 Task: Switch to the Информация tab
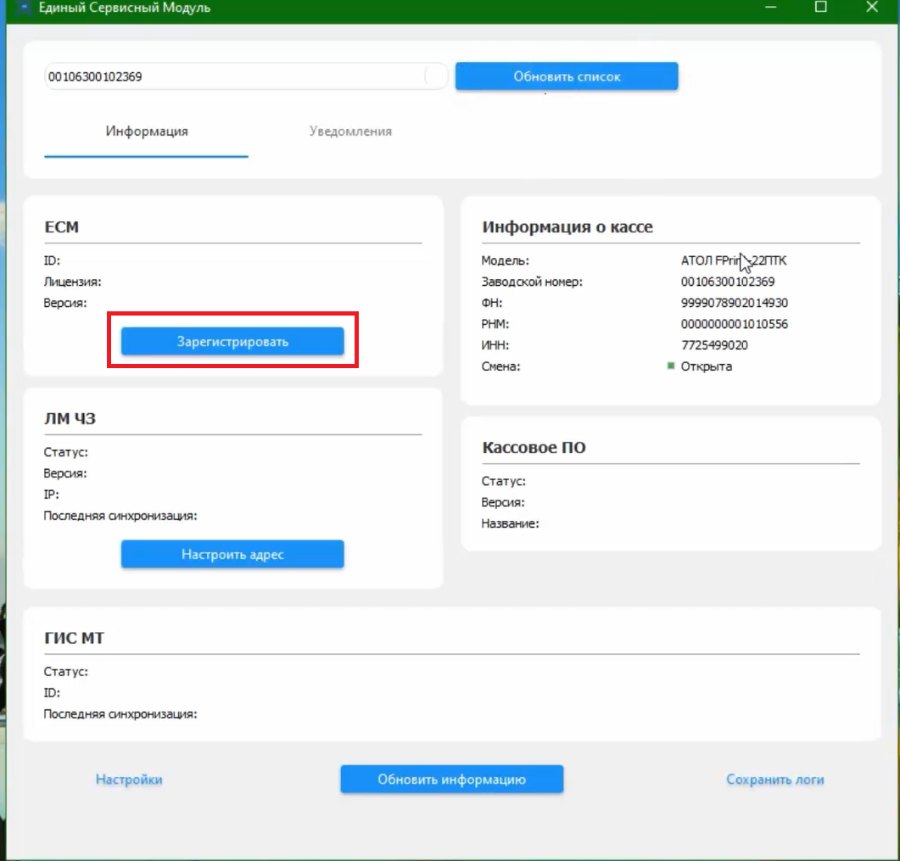[x=146, y=131]
